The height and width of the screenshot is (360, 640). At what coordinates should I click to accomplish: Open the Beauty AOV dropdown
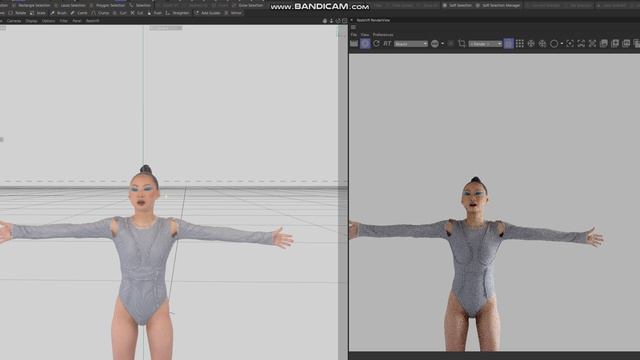pos(411,44)
